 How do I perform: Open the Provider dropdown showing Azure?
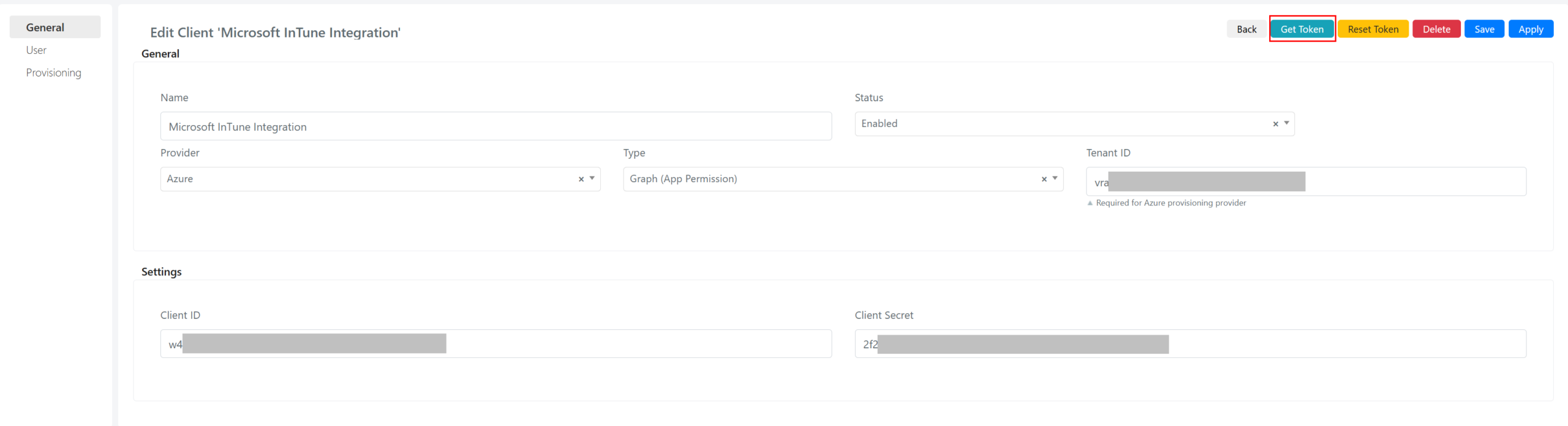(x=380, y=179)
